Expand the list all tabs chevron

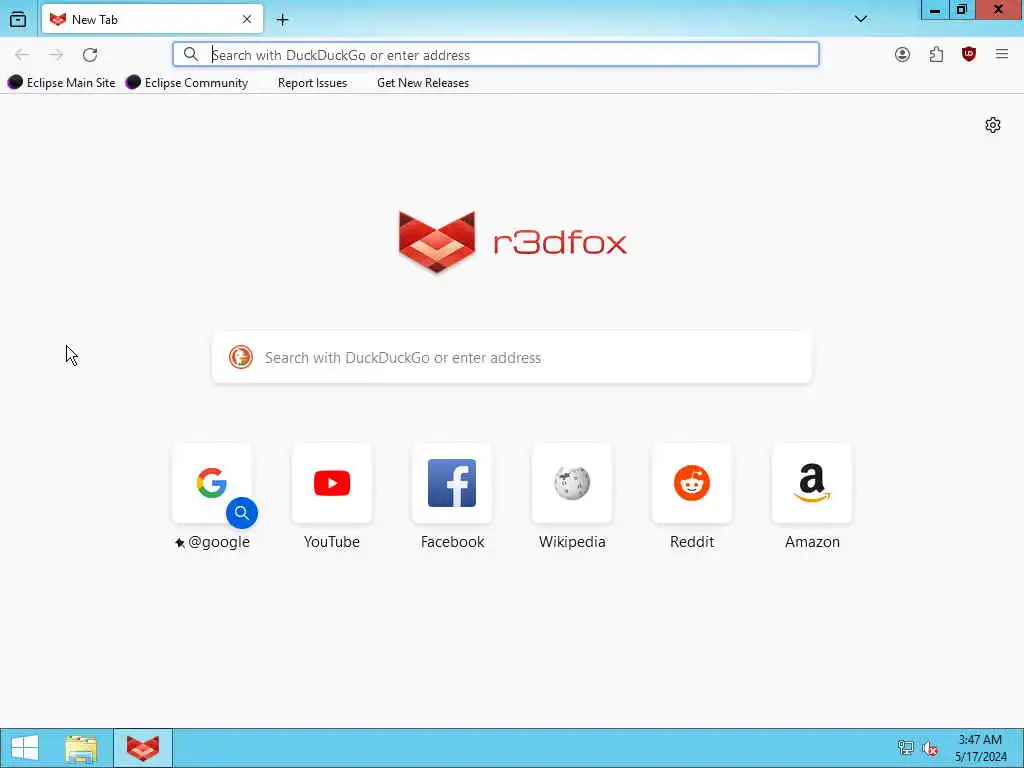click(x=861, y=19)
